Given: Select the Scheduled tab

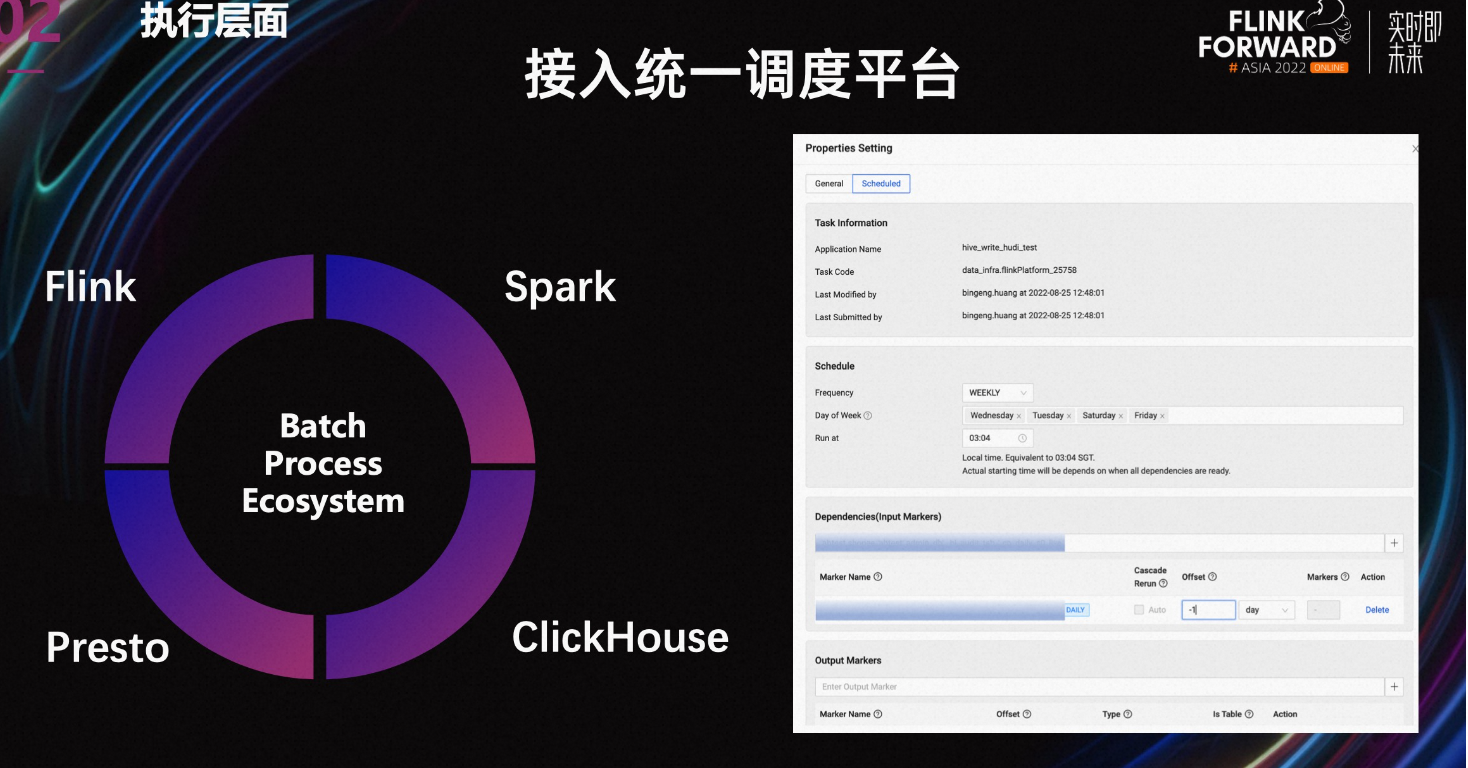Looking at the screenshot, I should [881, 184].
